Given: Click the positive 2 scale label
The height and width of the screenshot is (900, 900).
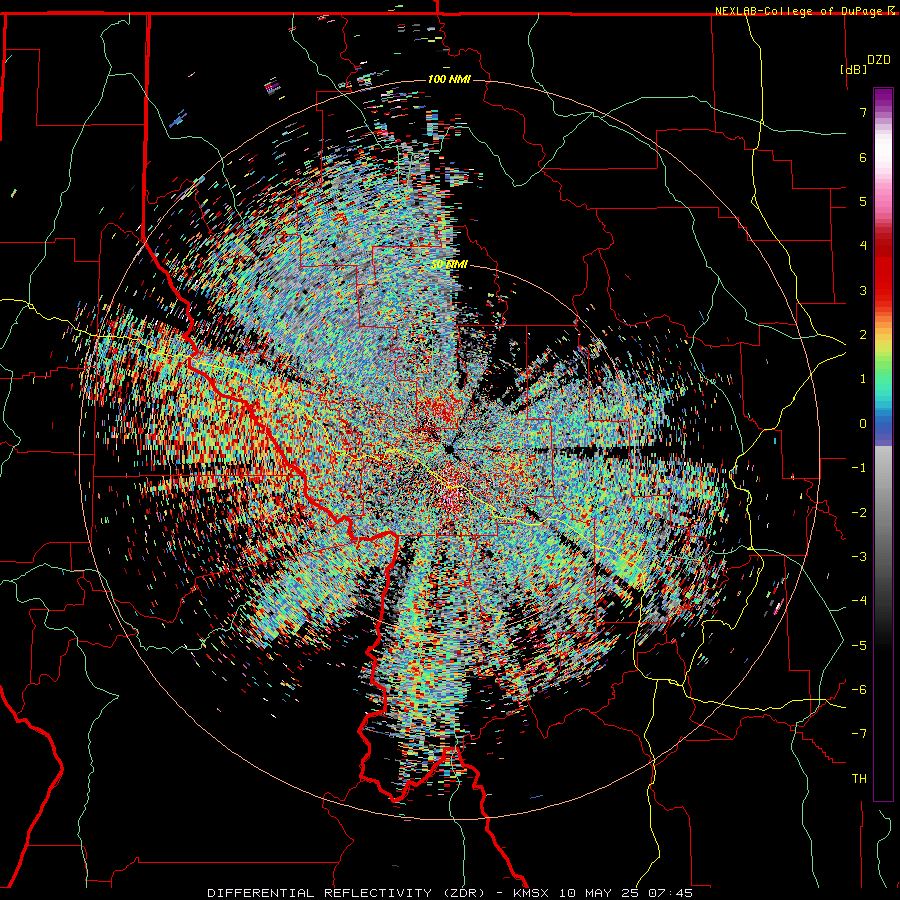Looking at the screenshot, I should (x=863, y=335).
